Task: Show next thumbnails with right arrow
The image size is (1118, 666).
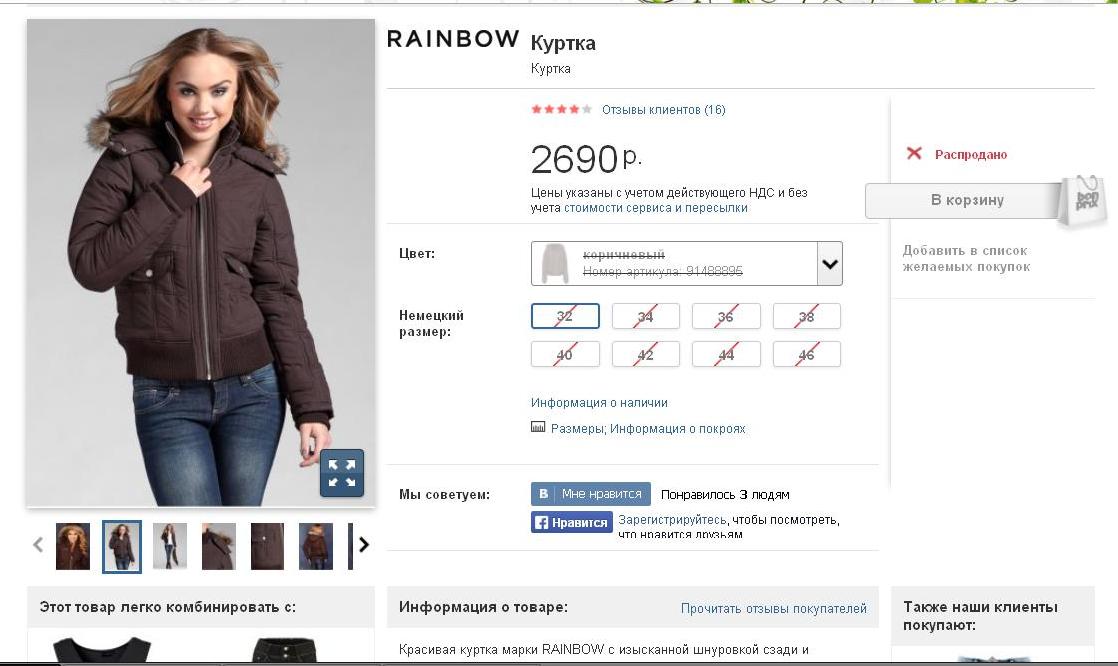Action: click(364, 545)
